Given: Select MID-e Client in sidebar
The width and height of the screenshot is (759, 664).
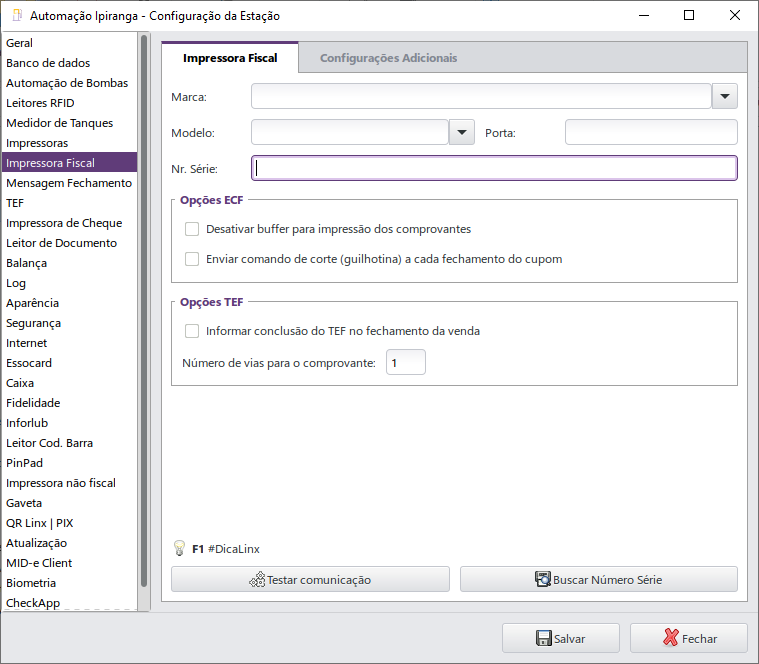Looking at the screenshot, I should 69,563.
